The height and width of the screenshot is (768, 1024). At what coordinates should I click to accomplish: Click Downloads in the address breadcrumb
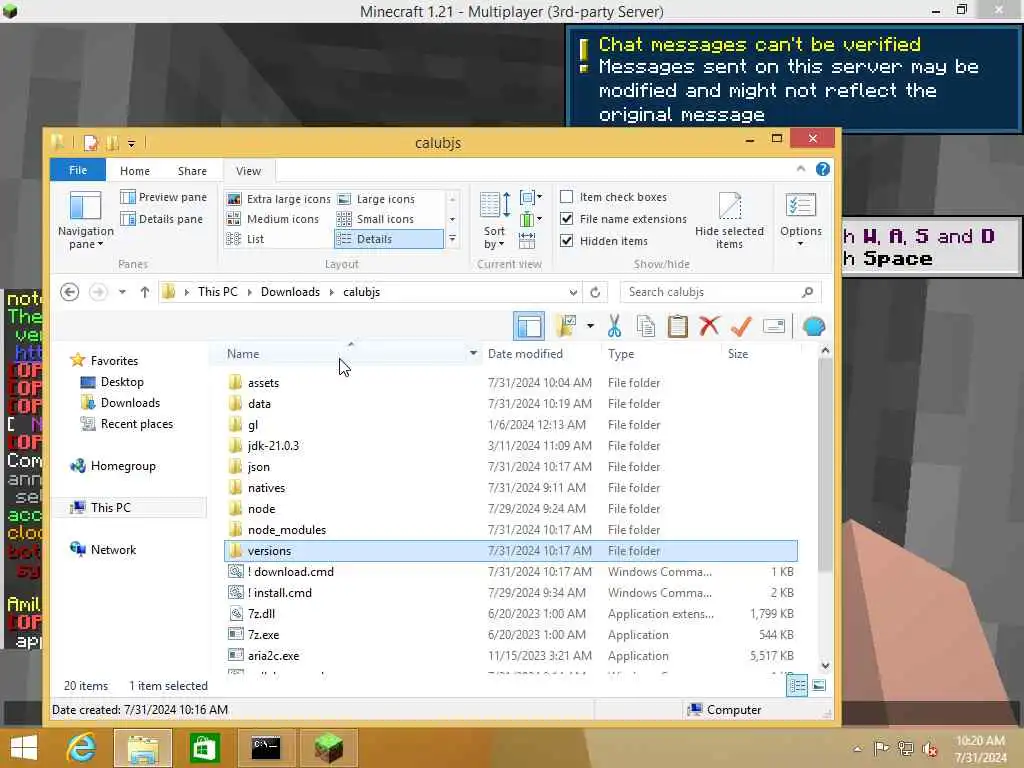click(290, 292)
